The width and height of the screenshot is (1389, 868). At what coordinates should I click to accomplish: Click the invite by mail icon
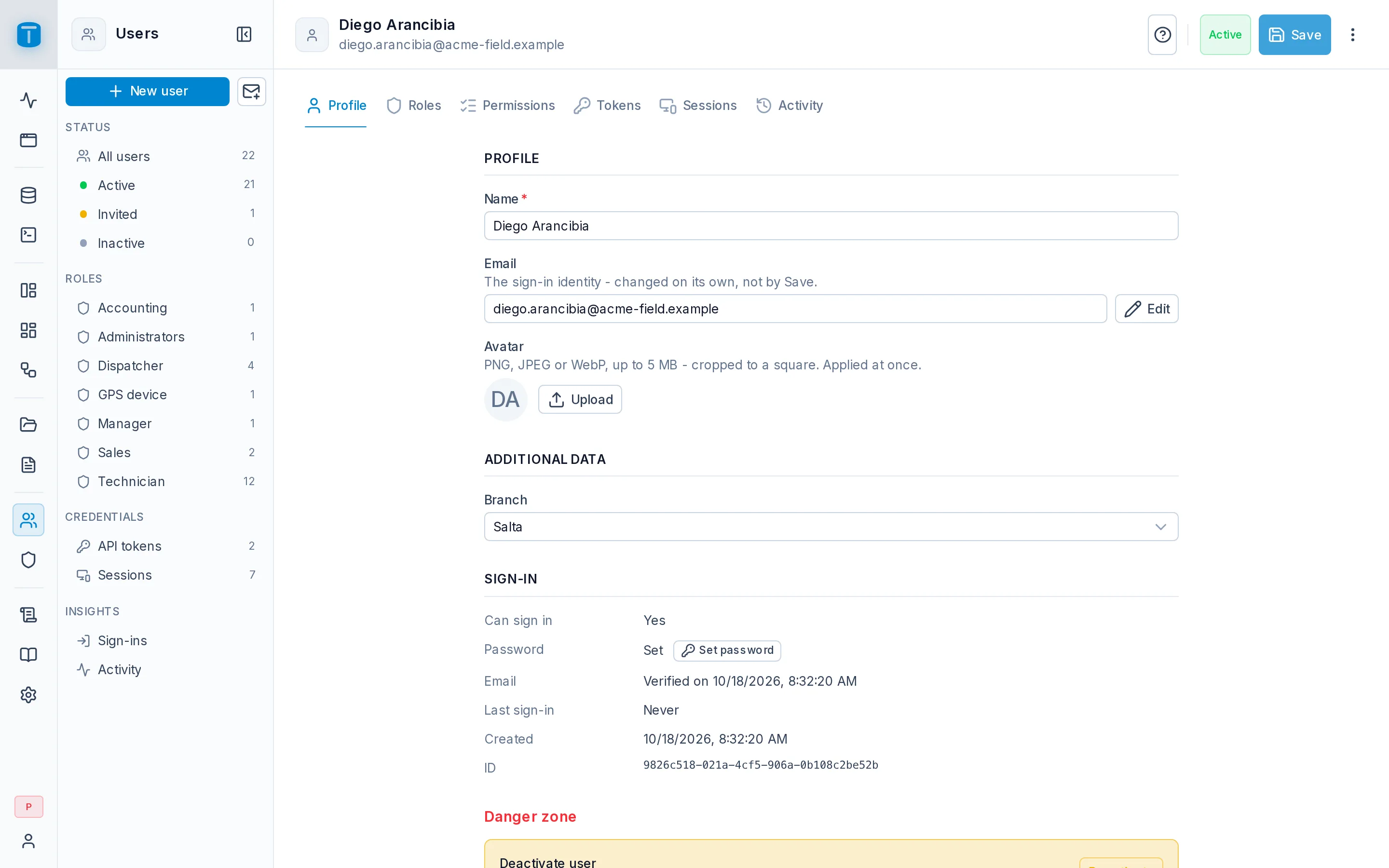click(x=251, y=91)
